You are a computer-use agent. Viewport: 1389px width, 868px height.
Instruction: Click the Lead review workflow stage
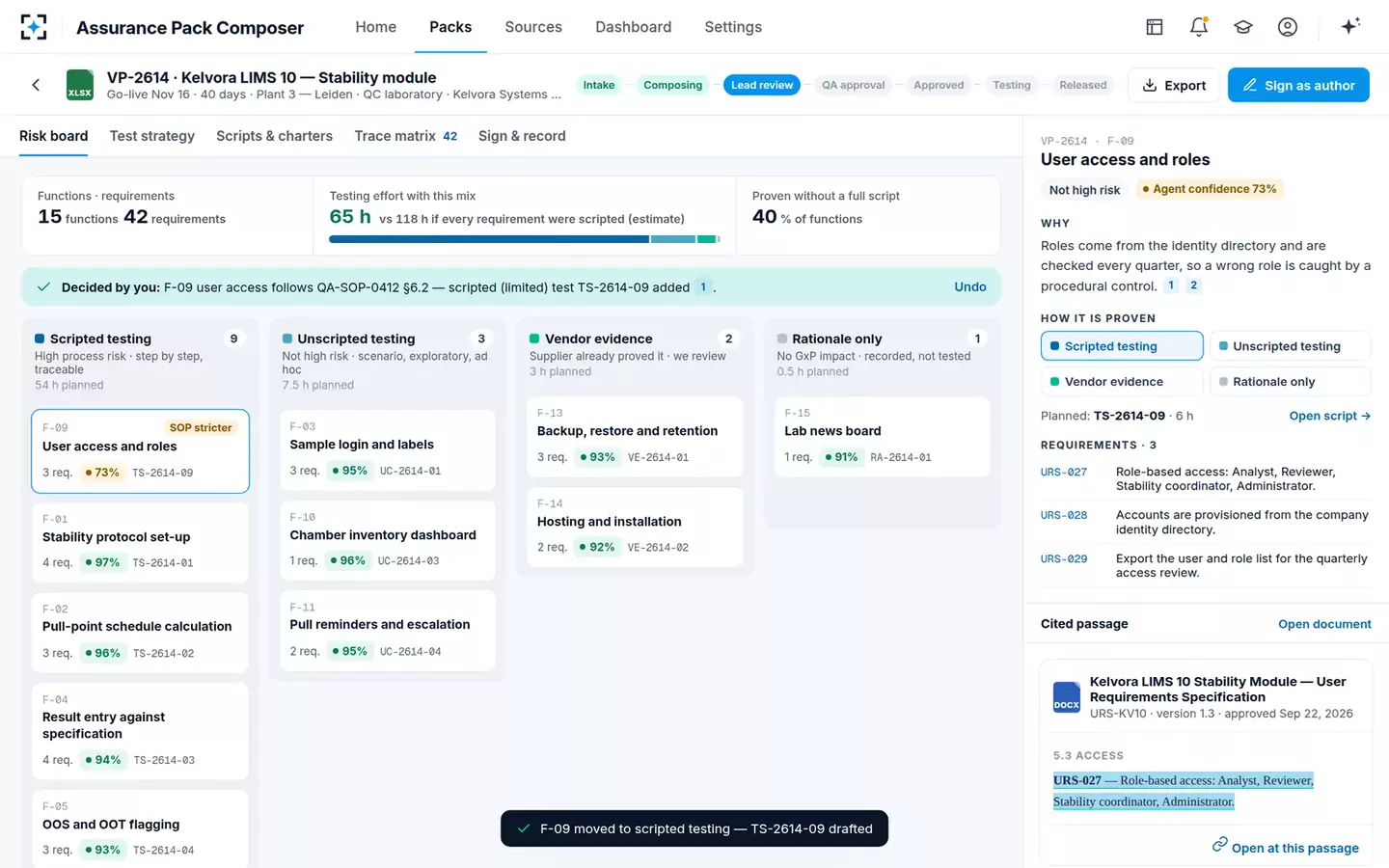coord(762,85)
